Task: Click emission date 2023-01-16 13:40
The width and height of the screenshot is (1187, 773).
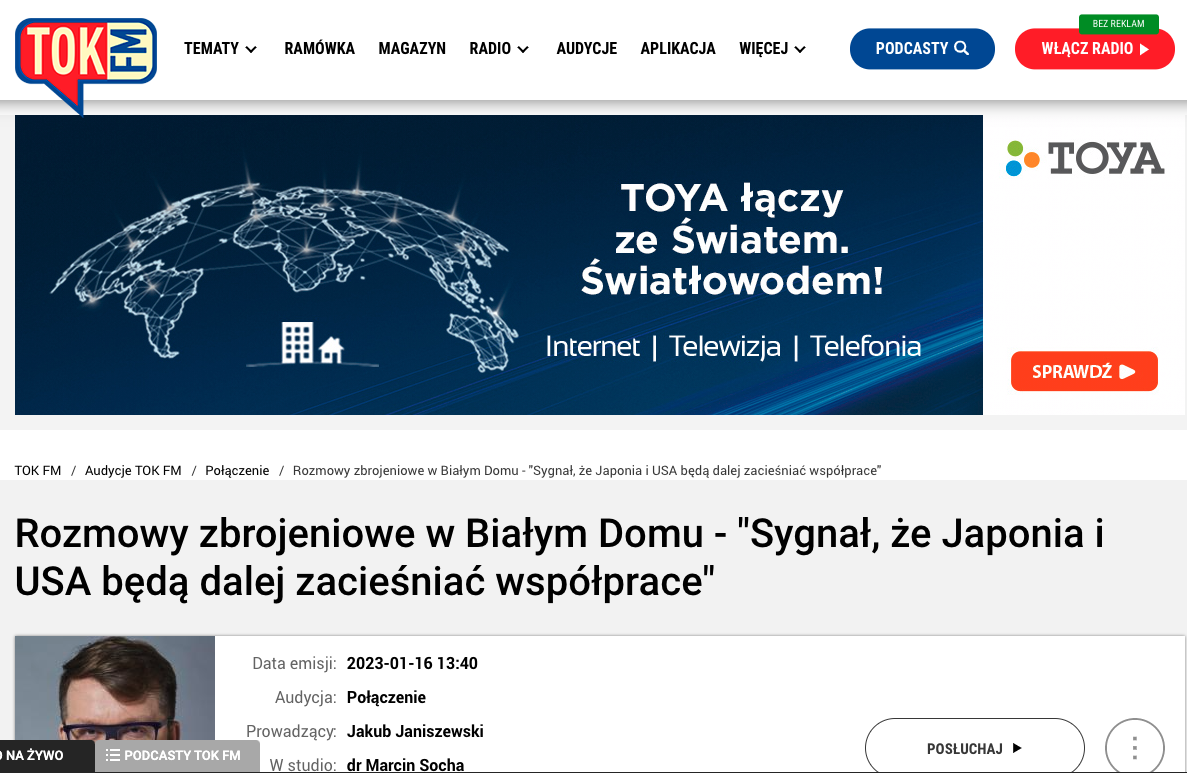Action: (412, 663)
